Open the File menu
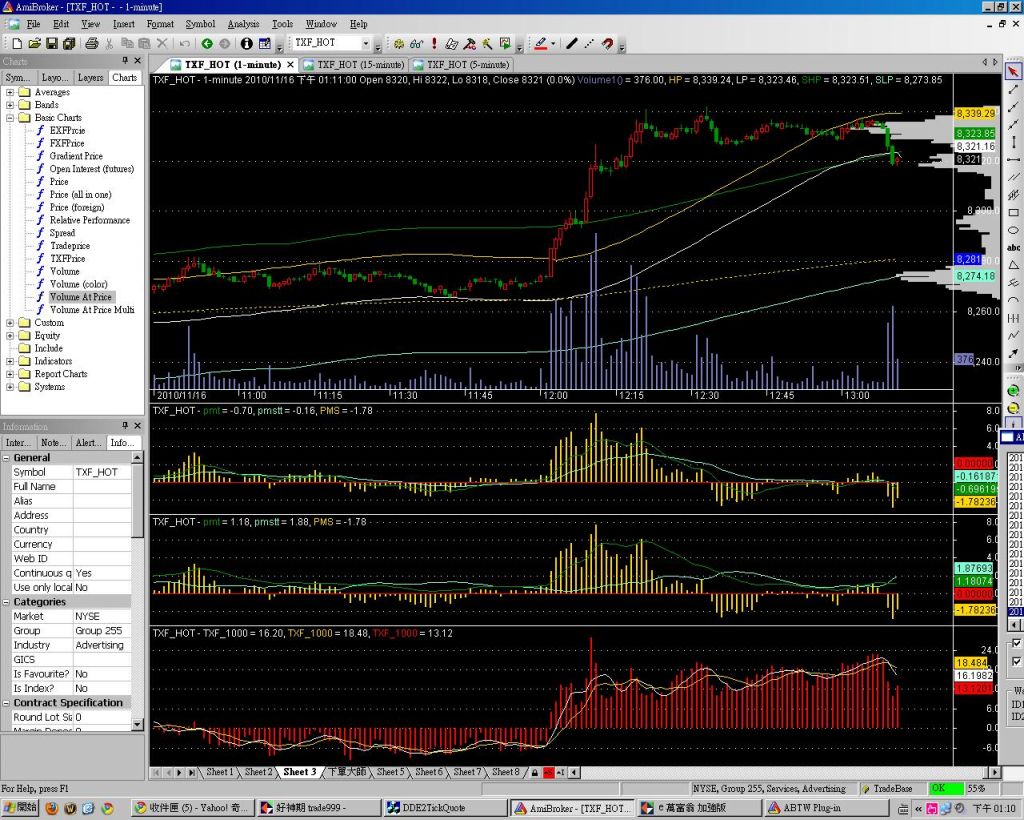This screenshot has height=820, width=1024. [33, 24]
